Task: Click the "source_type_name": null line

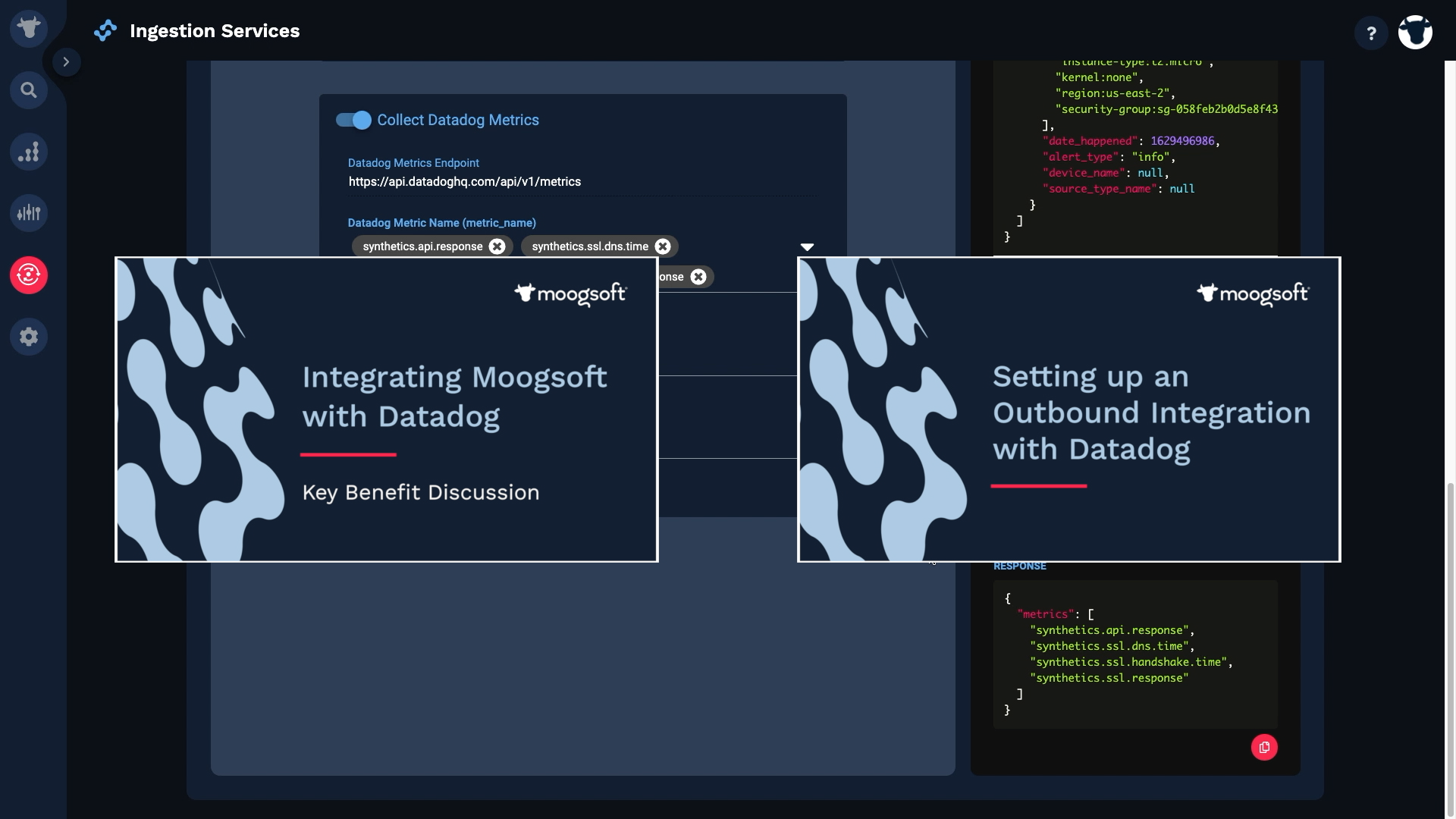Action: pos(1119,189)
